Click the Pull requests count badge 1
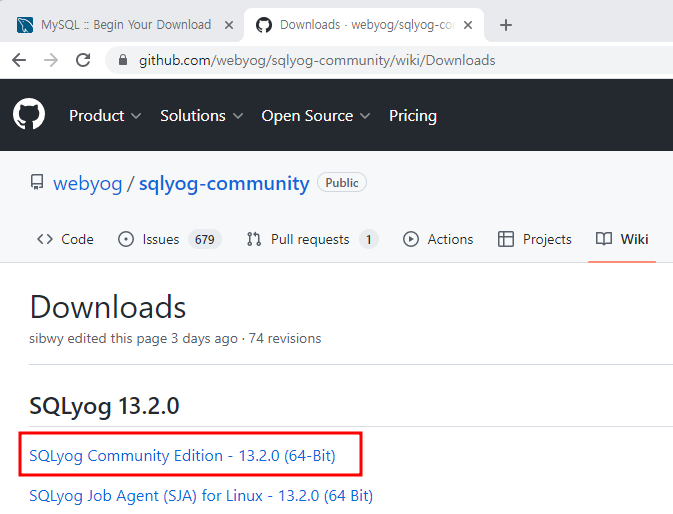Screen dimensions: 673x514 [369, 239]
